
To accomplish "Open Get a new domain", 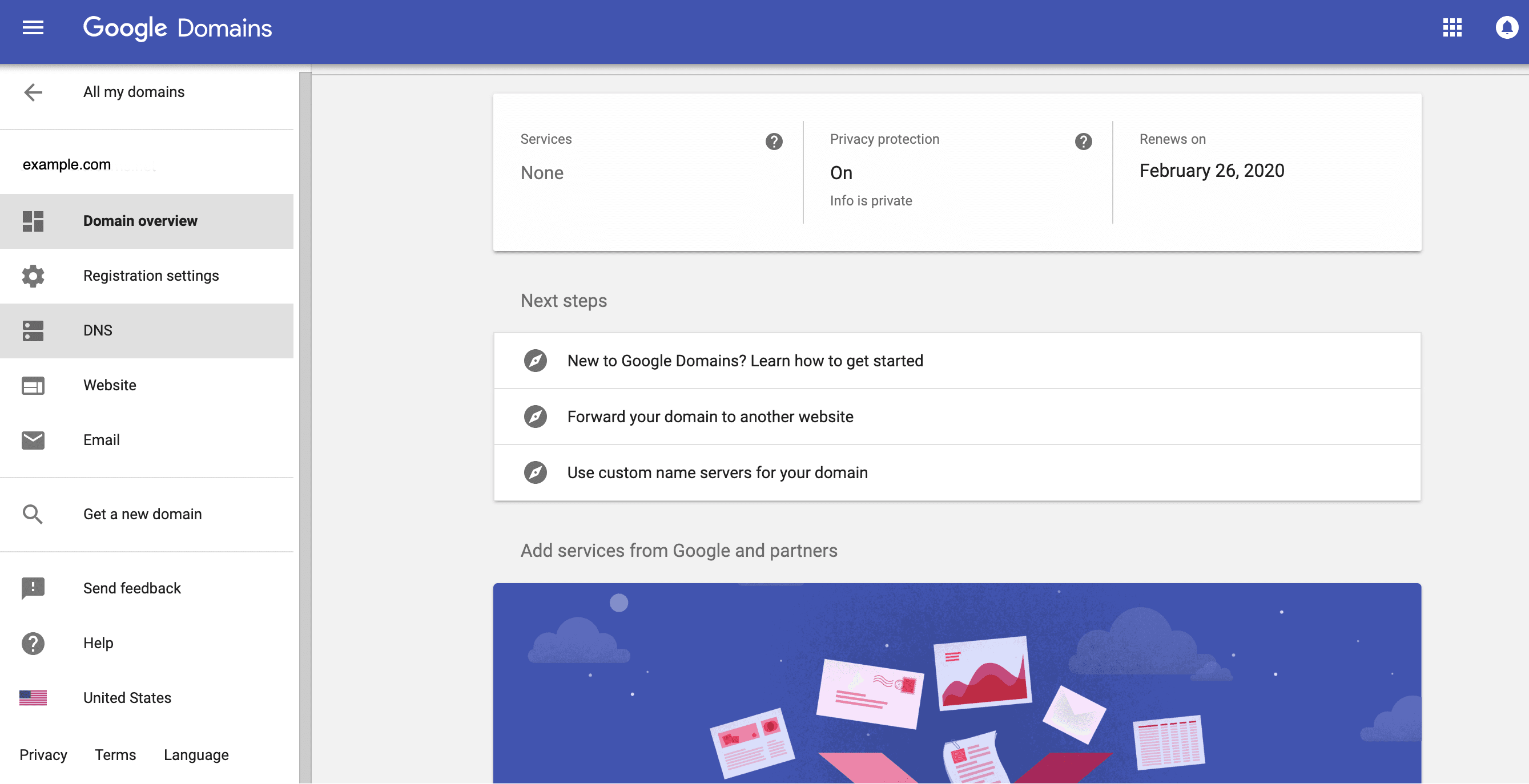I will click(143, 514).
